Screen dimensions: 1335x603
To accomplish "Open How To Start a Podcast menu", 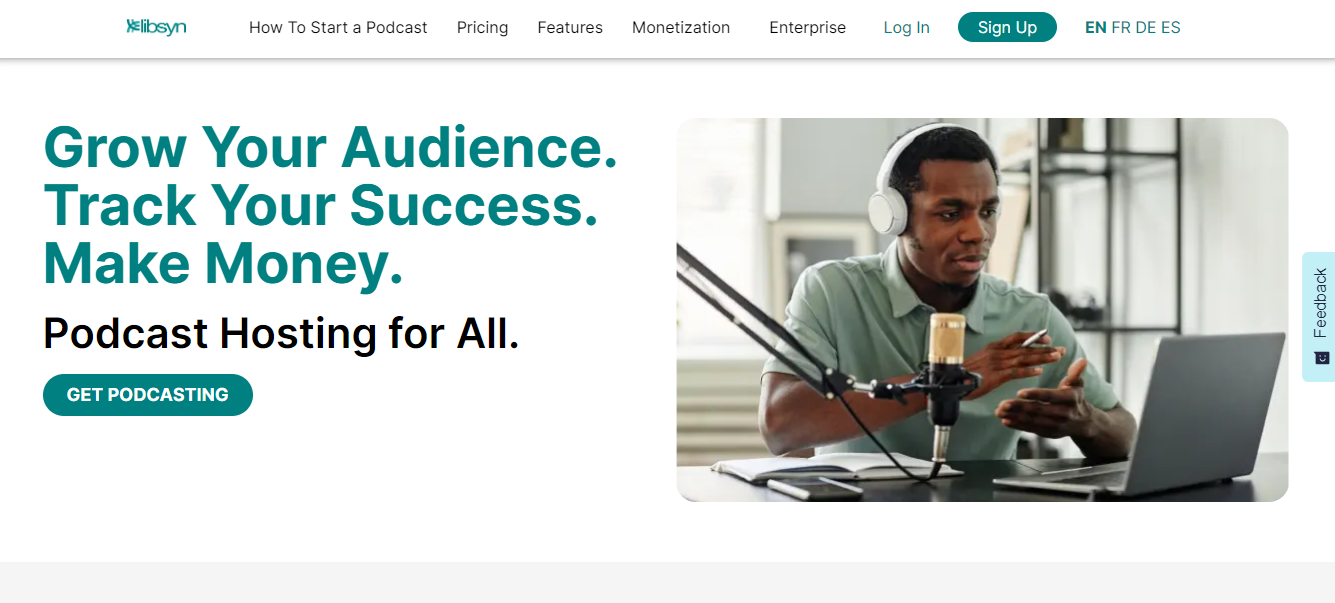I will pyautogui.click(x=338, y=27).
